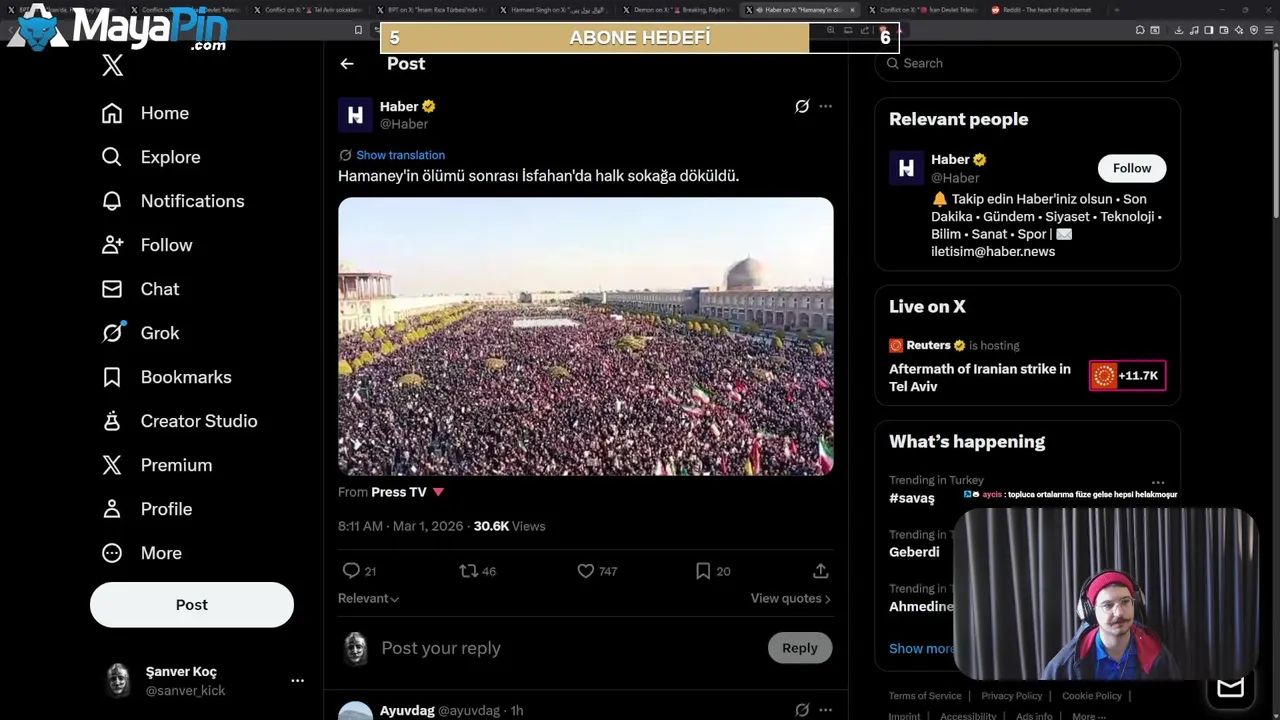Open View quotes chevron link

pyautogui.click(x=790, y=598)
